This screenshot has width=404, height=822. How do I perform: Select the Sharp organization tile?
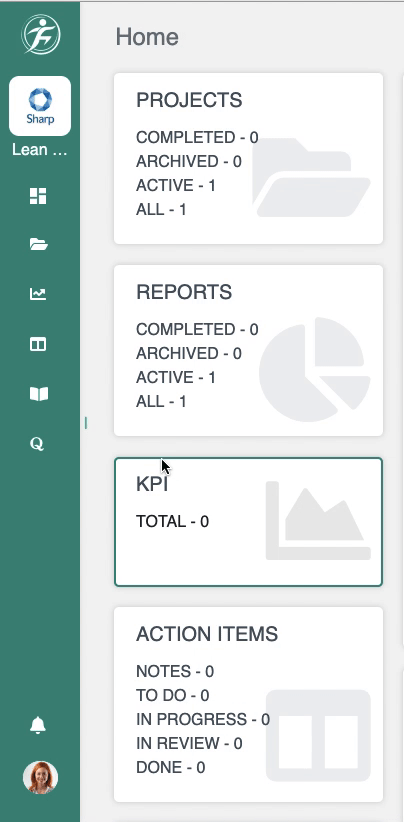40,106
